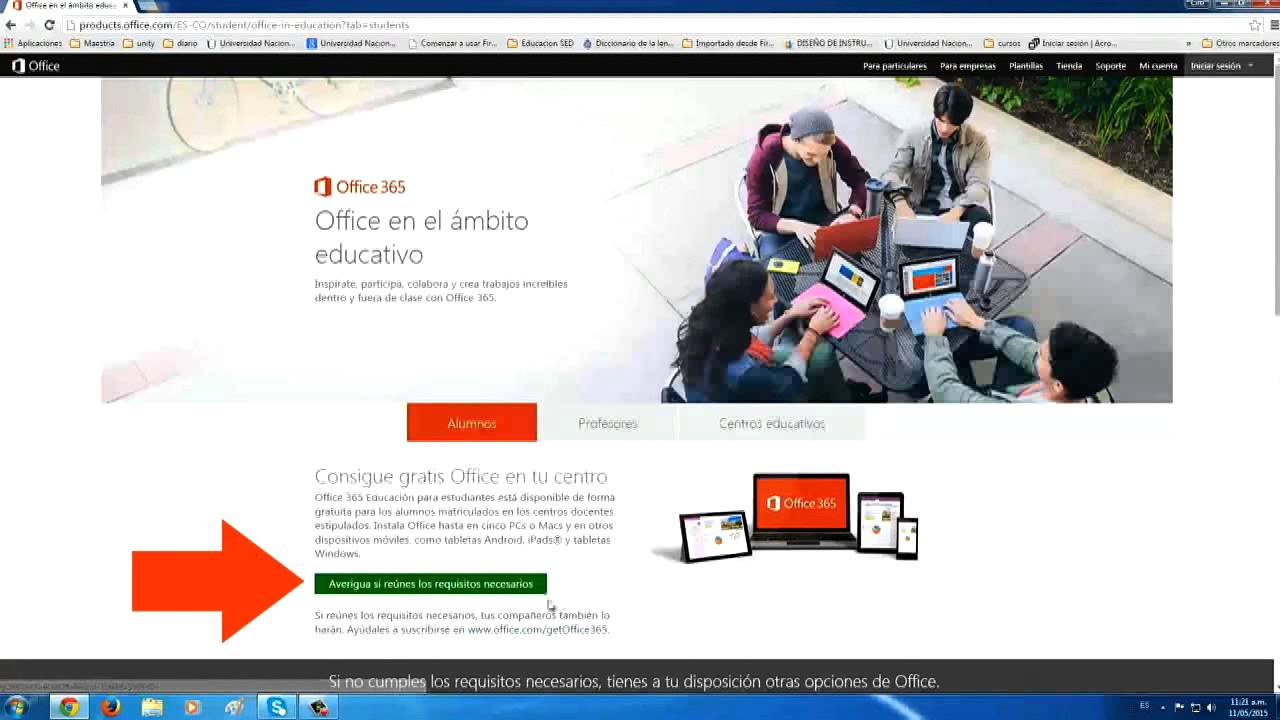The height and width of the screenshot is (720, 1280).
Task: Open the Windows Start menu
Action: tap(17, 707)
